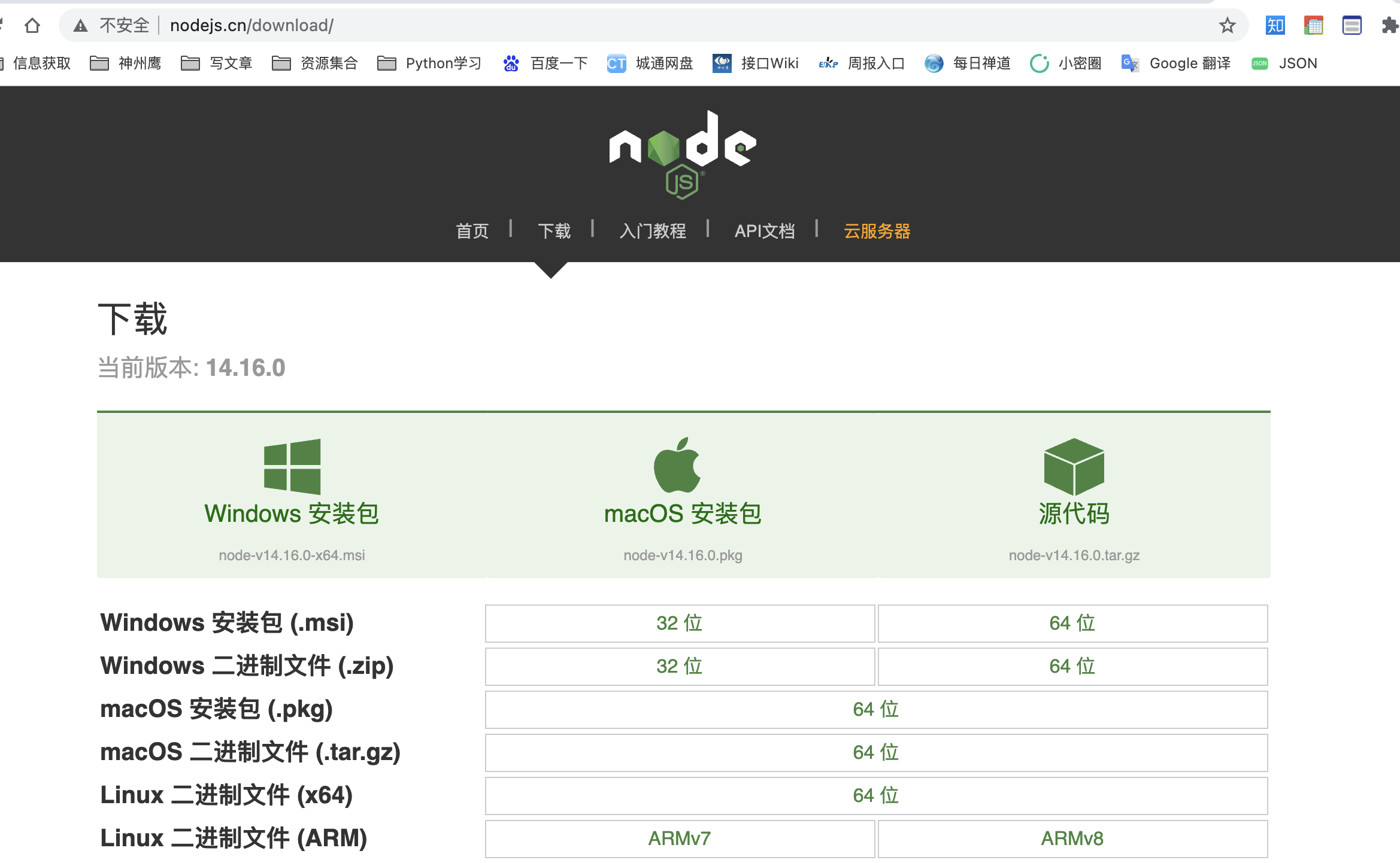Open the 信息获取 bookmark folder
Viewport: 1400px width, 863px height.
tap(36, 63)
